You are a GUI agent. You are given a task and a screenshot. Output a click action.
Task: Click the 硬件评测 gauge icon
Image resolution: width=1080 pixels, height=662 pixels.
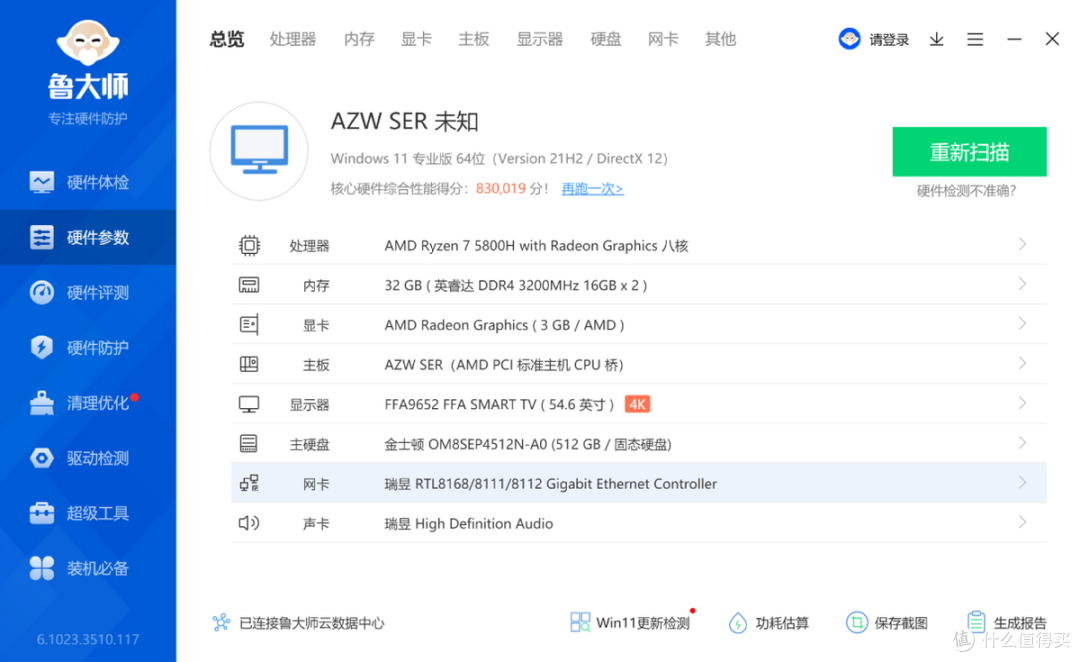point(41,293)
